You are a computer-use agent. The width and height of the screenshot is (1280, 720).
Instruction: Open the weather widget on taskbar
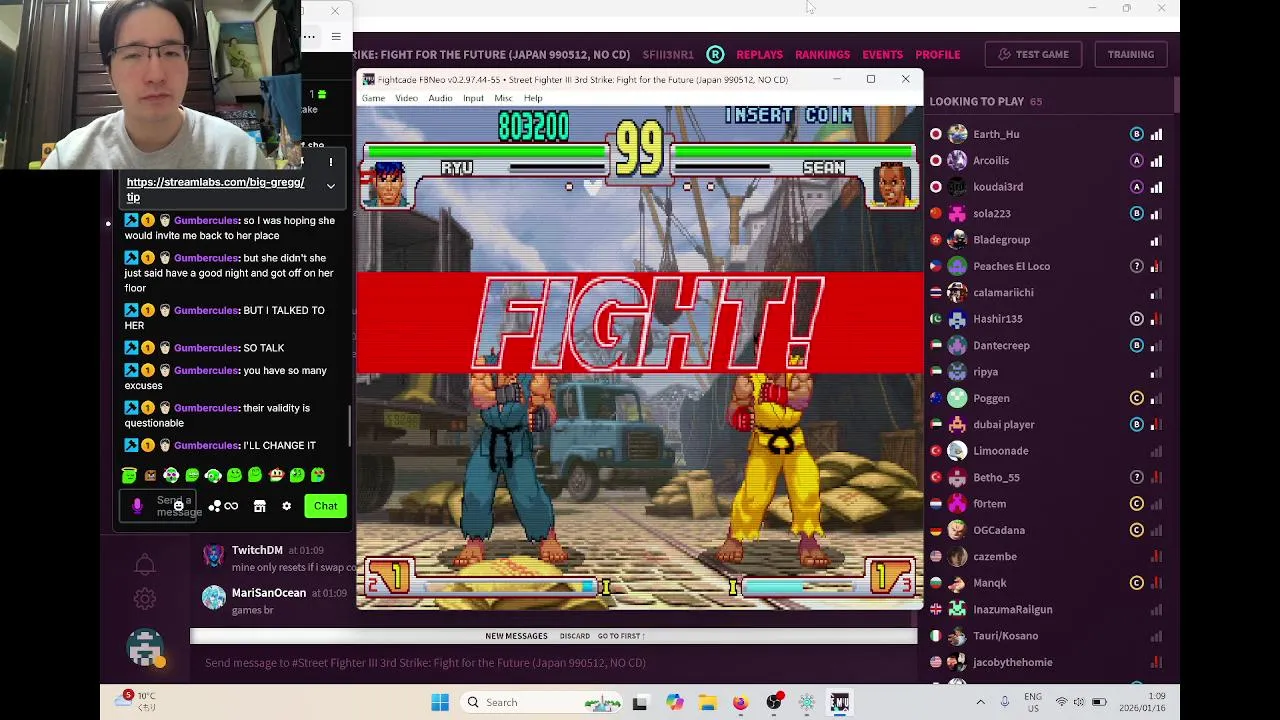138,701
